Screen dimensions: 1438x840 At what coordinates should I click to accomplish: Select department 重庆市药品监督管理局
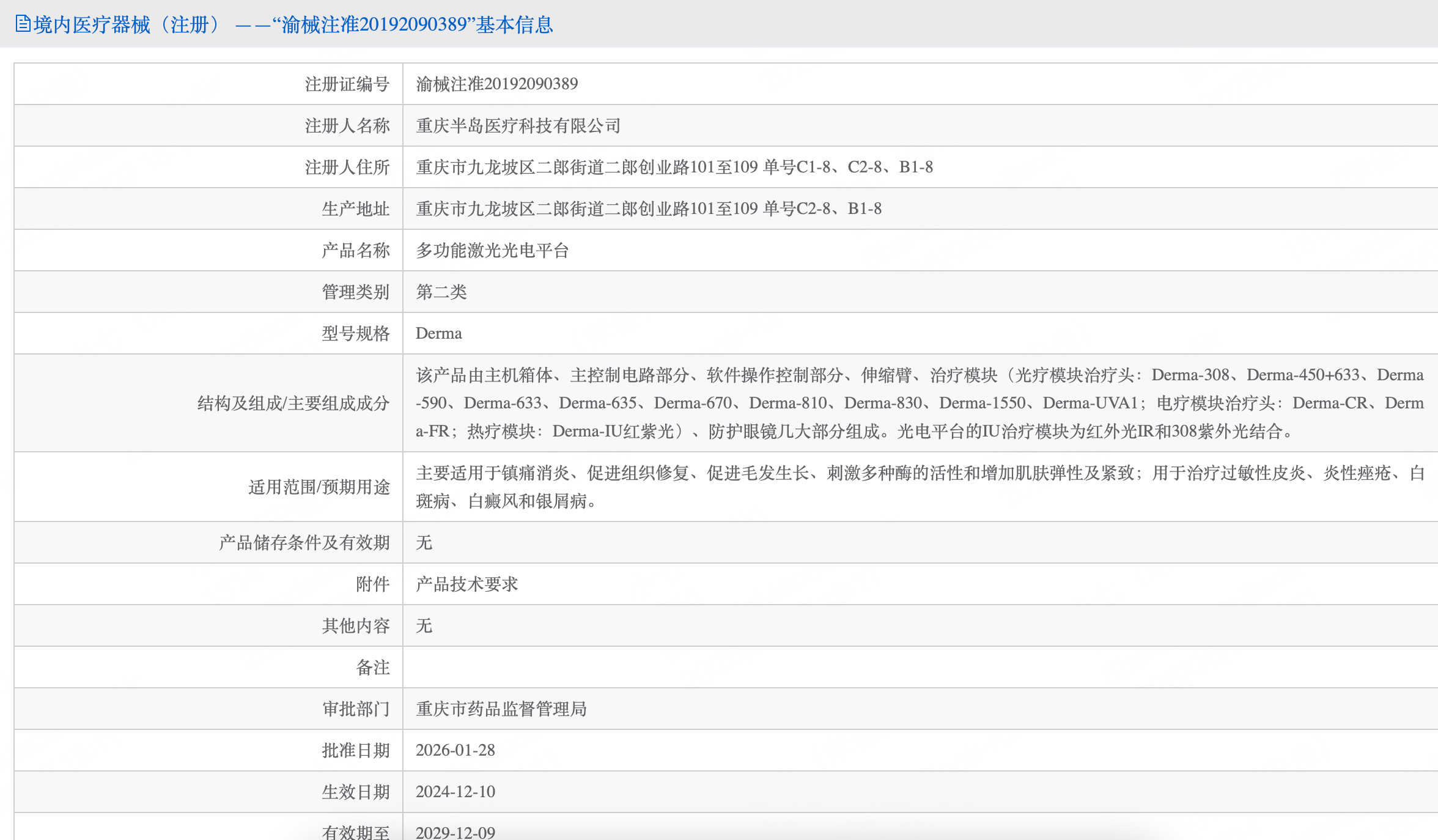501,709
